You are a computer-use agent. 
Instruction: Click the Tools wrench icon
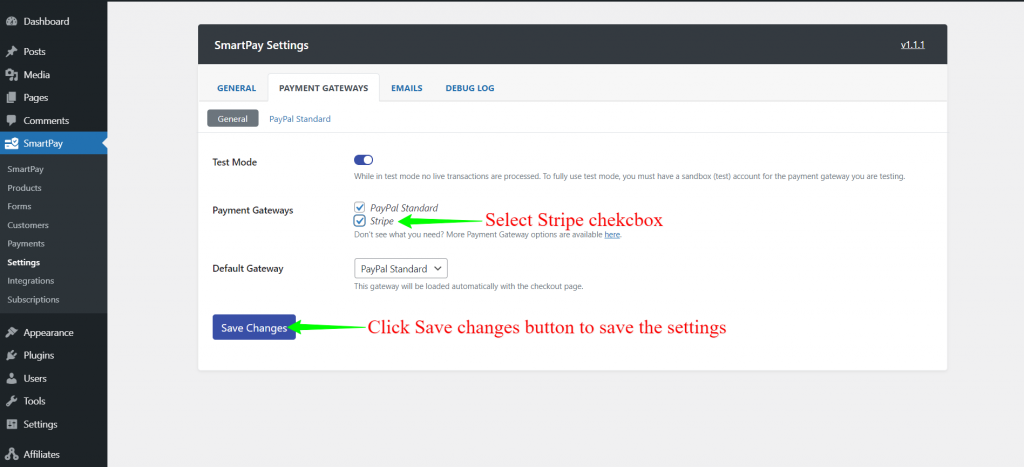point(11,401)
